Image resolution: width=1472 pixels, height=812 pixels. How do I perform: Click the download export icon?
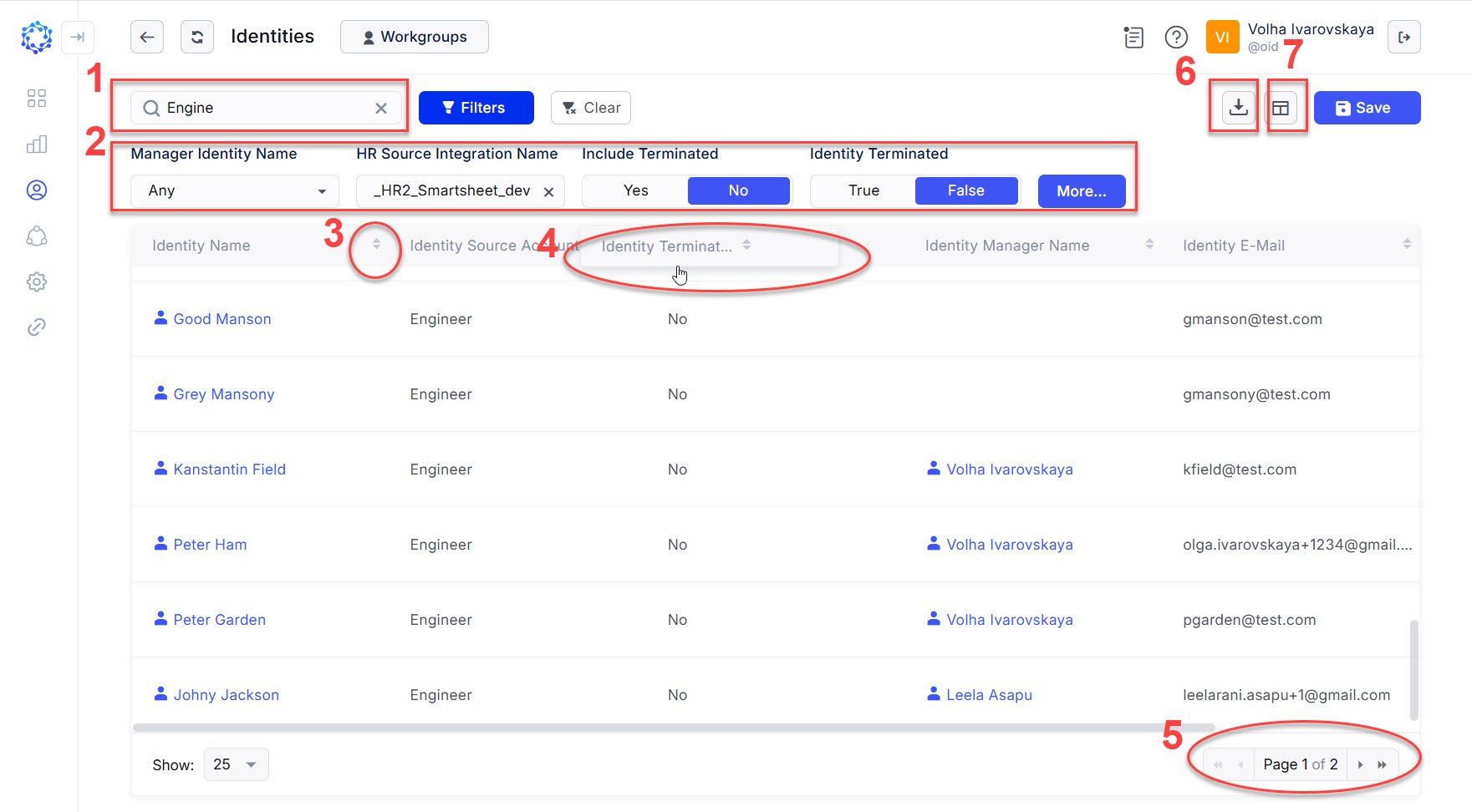click(1238, 108)
